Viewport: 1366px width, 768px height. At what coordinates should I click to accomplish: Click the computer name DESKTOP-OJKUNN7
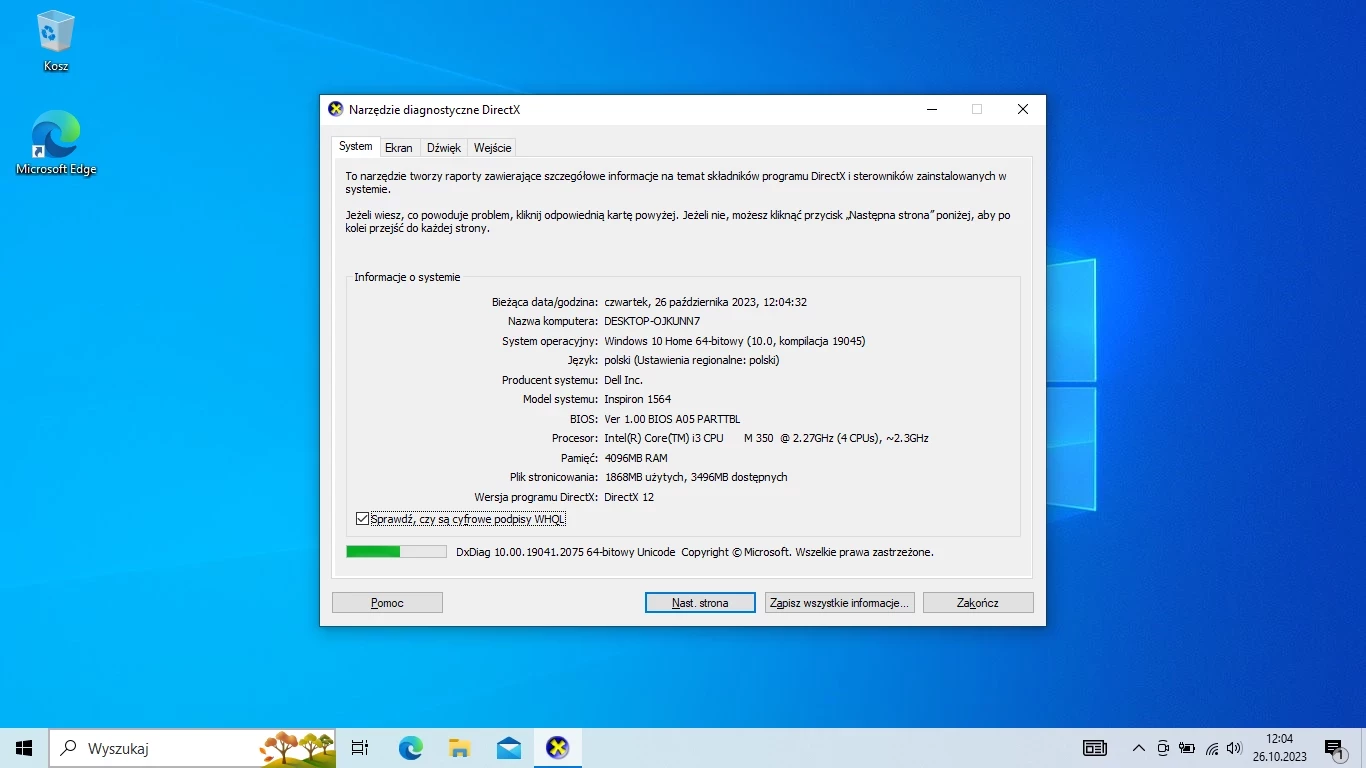[652, 321]
